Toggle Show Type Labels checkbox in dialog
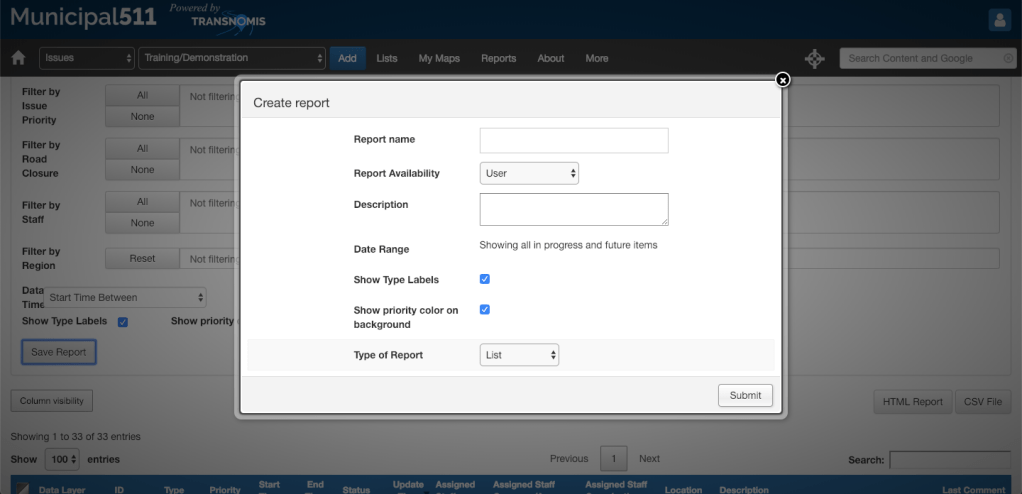The height and width of the screenshot is (494, 1022). (x=485, y=279)
